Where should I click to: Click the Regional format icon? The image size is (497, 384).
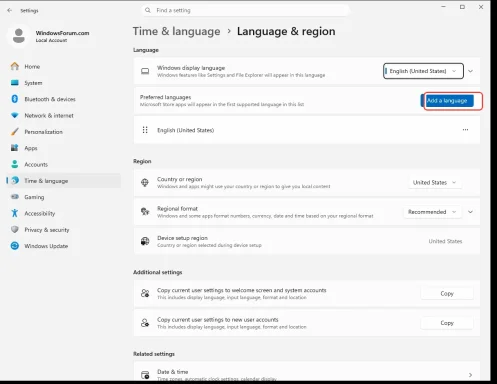[x=145, y=211]
